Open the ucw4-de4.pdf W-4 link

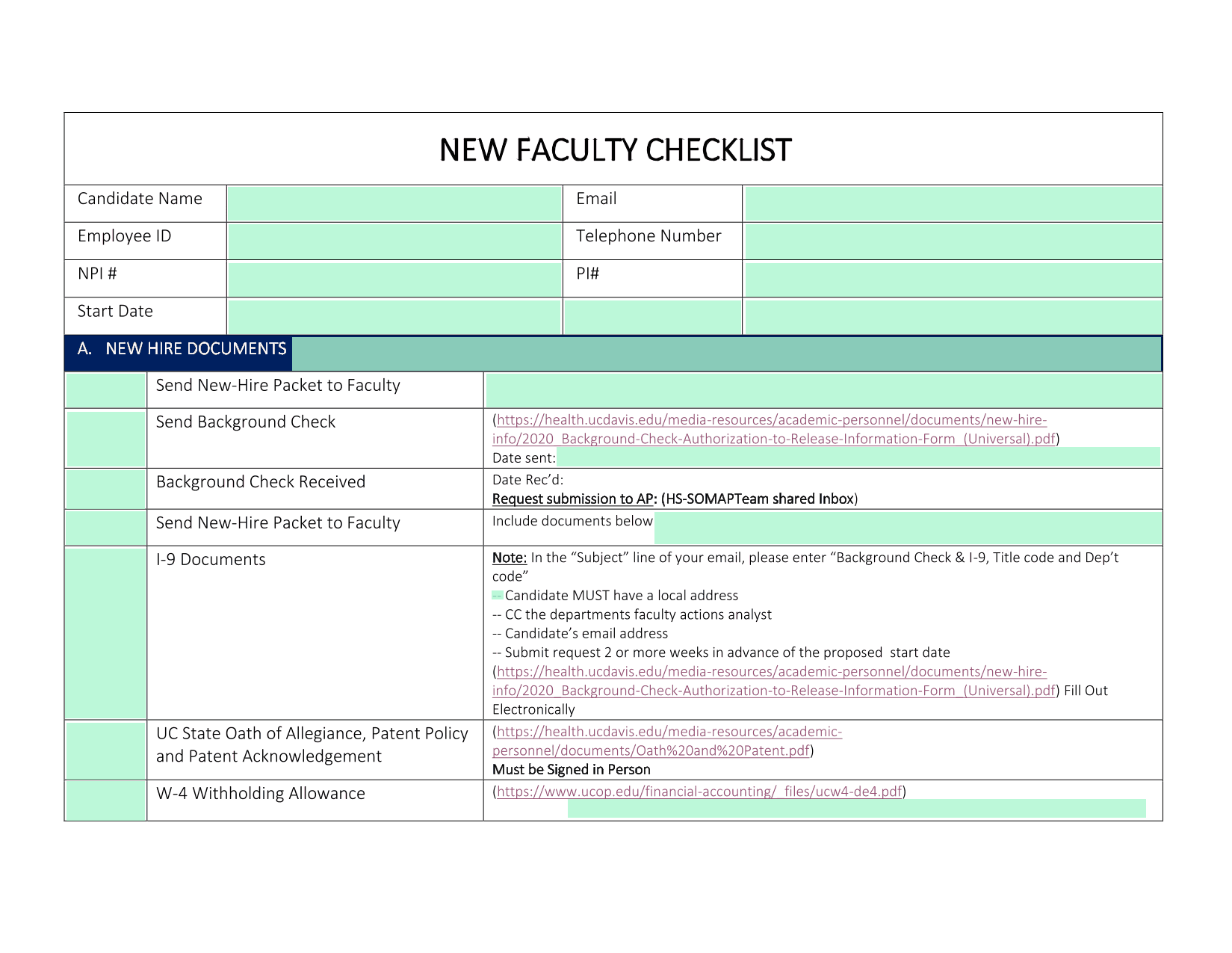point(699,792)
